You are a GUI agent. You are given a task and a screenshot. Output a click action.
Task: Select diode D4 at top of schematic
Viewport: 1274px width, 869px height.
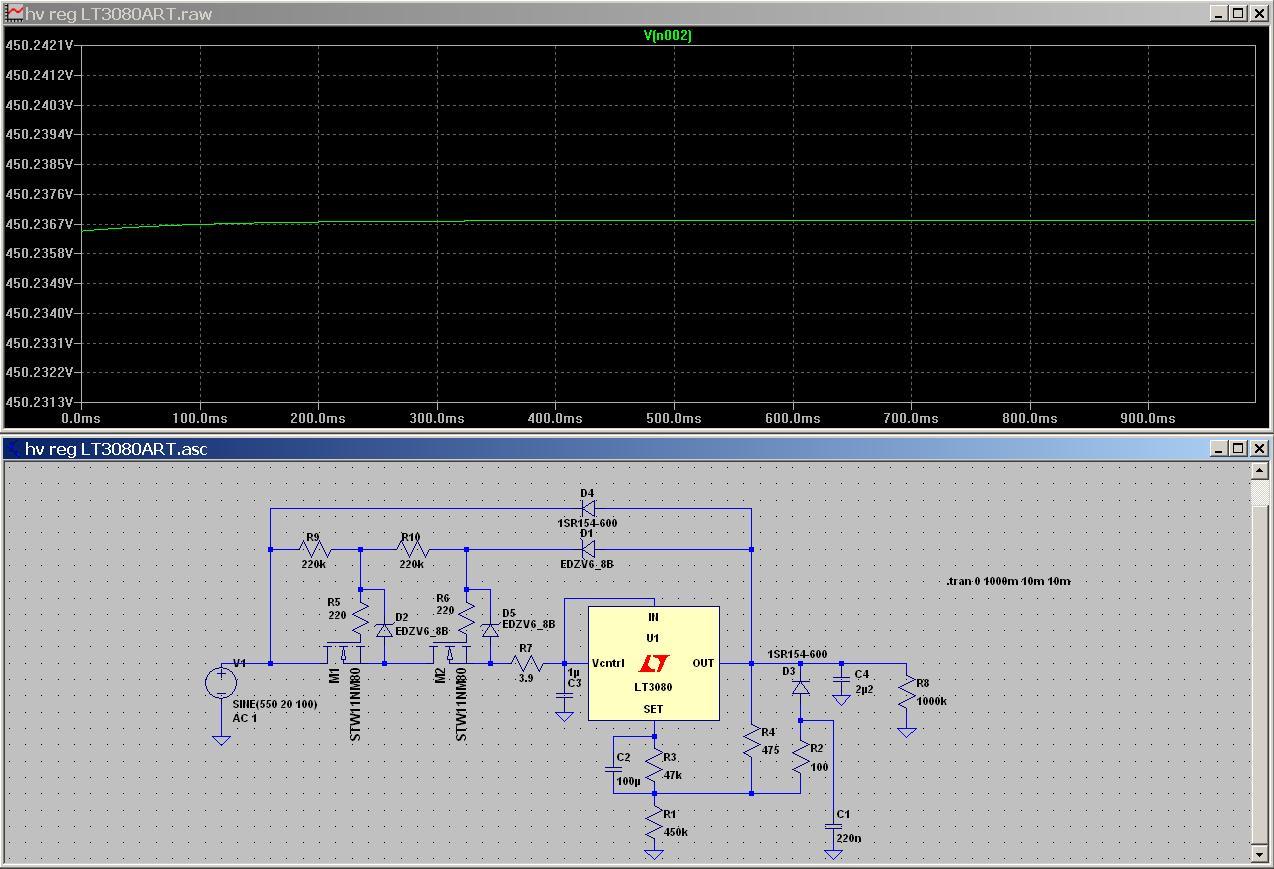coord(587,509)
